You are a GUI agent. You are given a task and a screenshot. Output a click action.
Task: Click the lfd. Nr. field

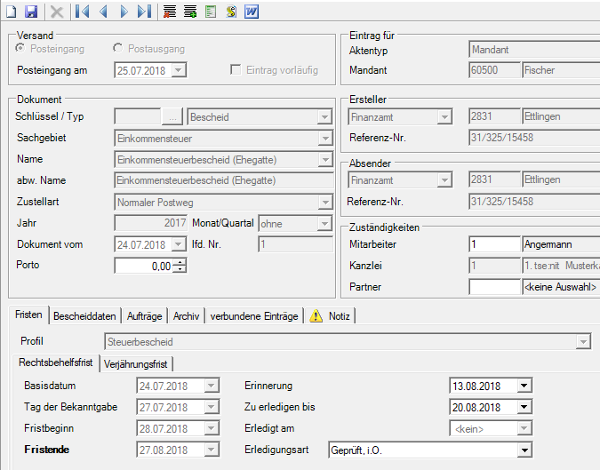coord(295,244)
